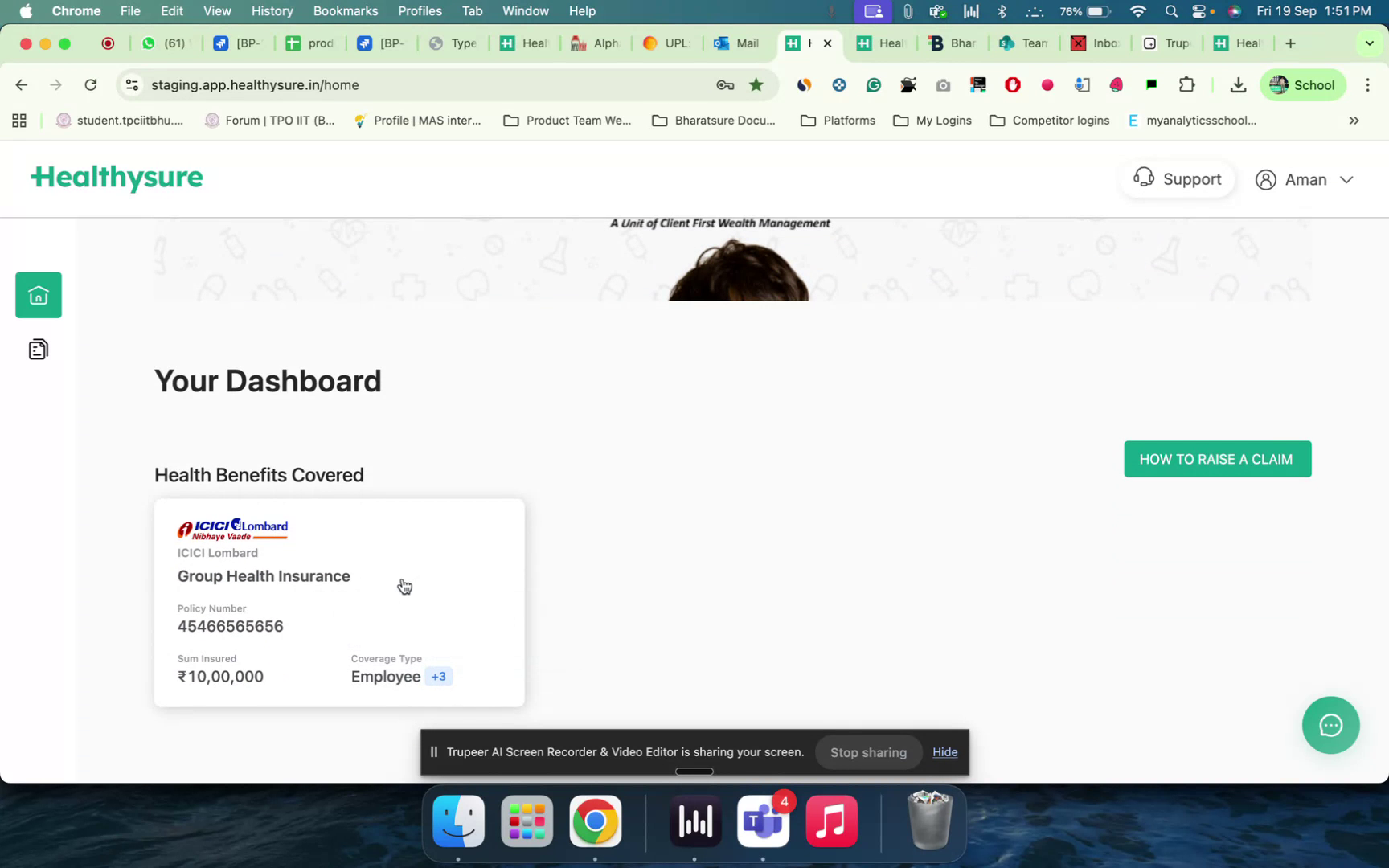The width and height of the screenshot is (1389, 868).
Task: Click the +3 coverage type badge
Action: [x=439, y=677]
